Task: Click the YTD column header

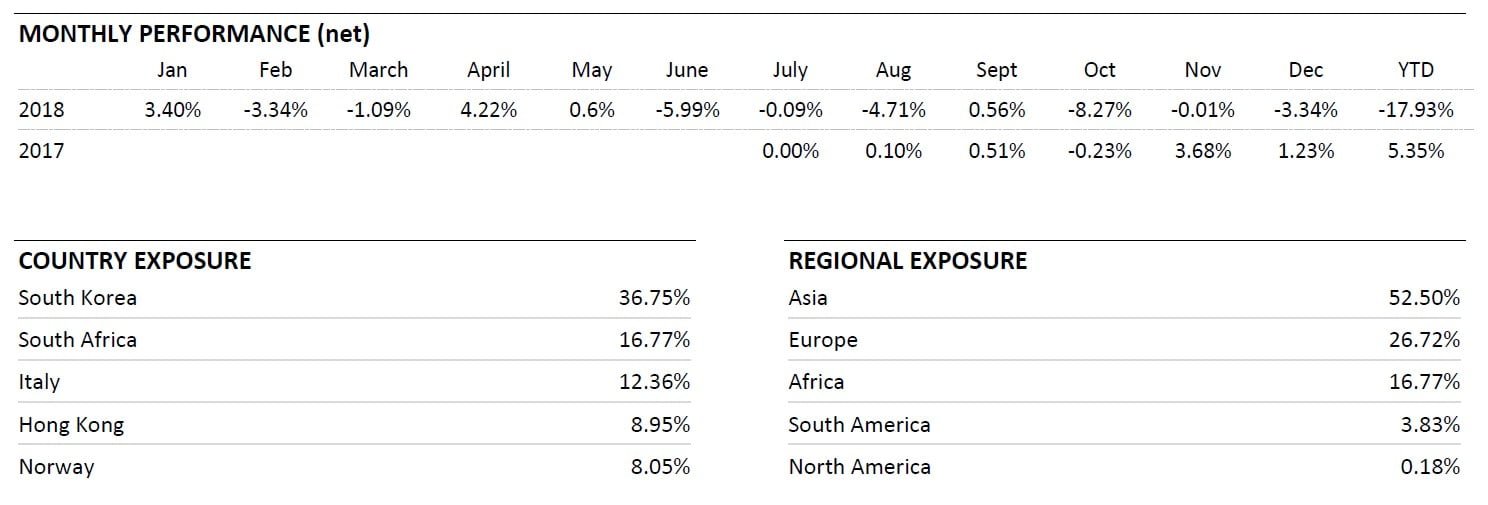Action: point(1415,70)
